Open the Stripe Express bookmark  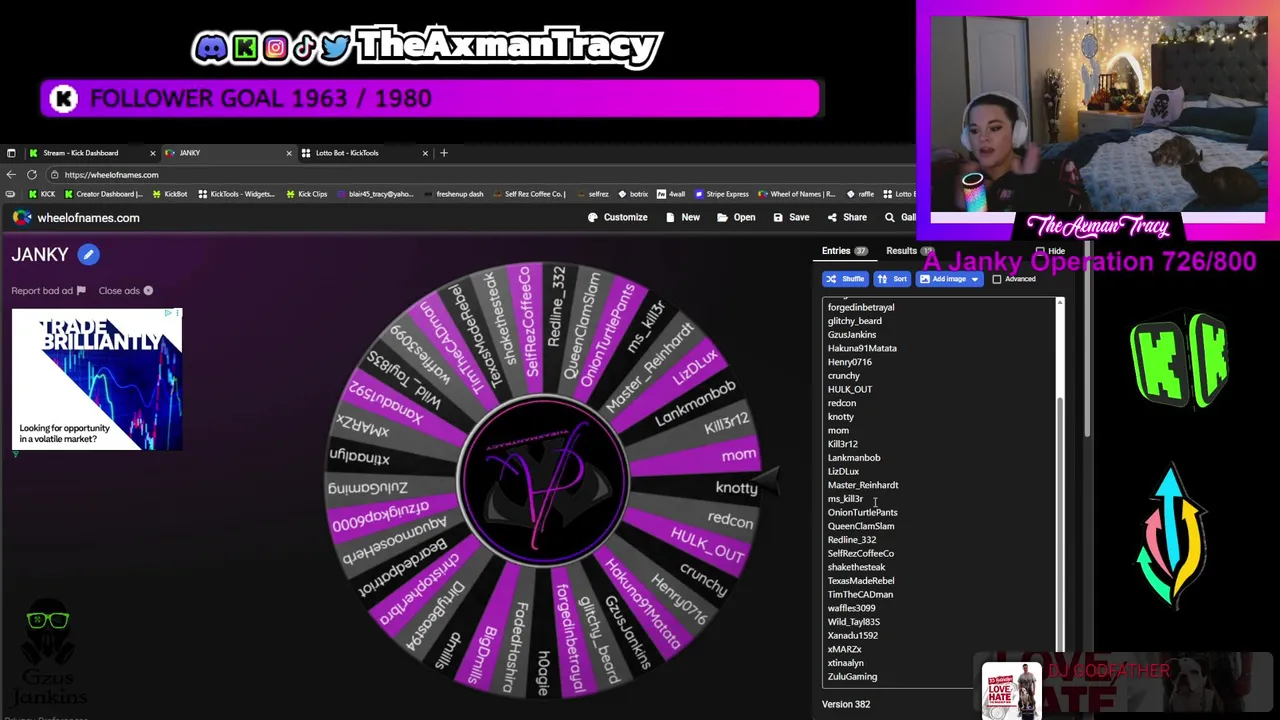click(722, 194)
